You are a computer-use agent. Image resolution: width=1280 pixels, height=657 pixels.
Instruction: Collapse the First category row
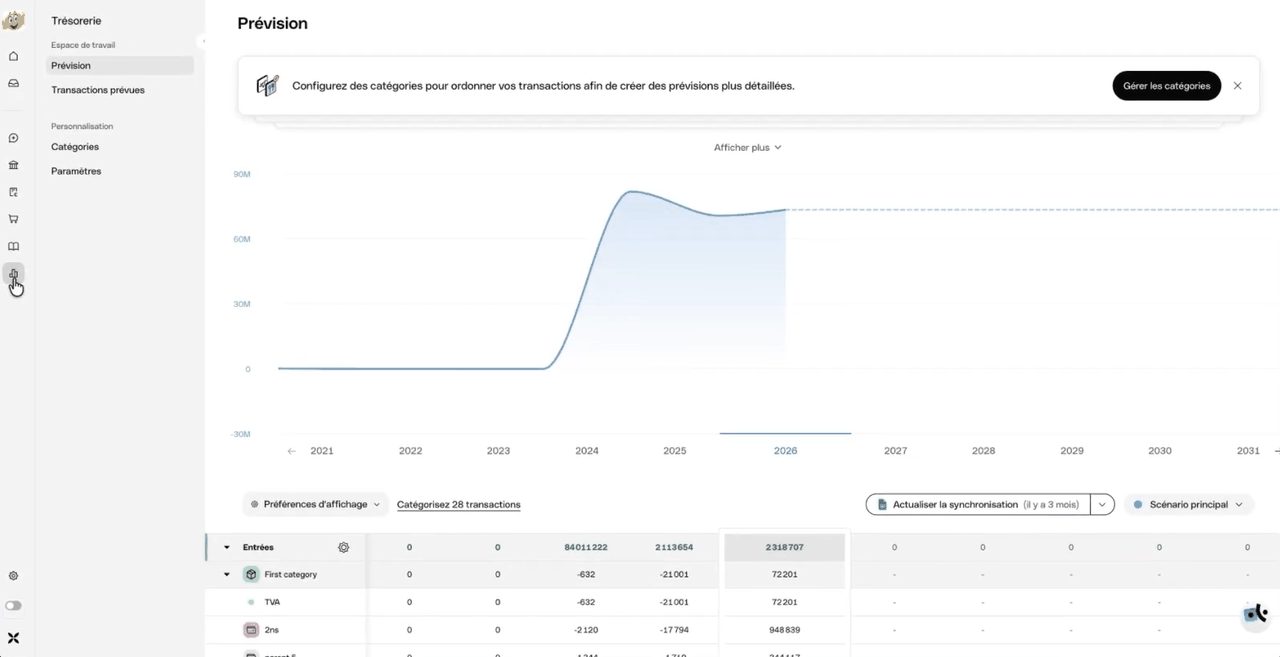click(x=227, y=575)
